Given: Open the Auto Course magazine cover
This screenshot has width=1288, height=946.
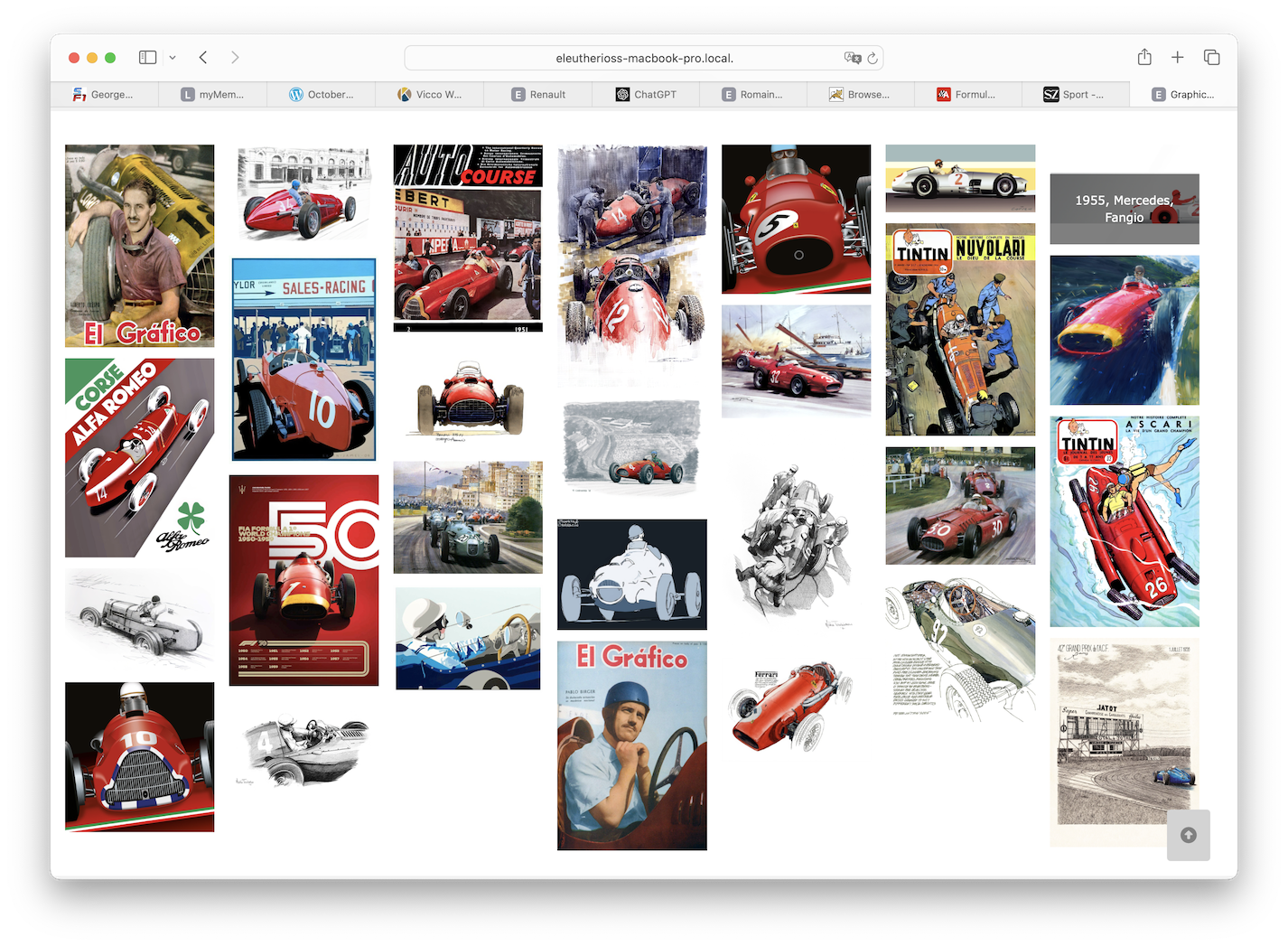Looking at the screenshot, I should pyautogui.click(x=468, y=238).
